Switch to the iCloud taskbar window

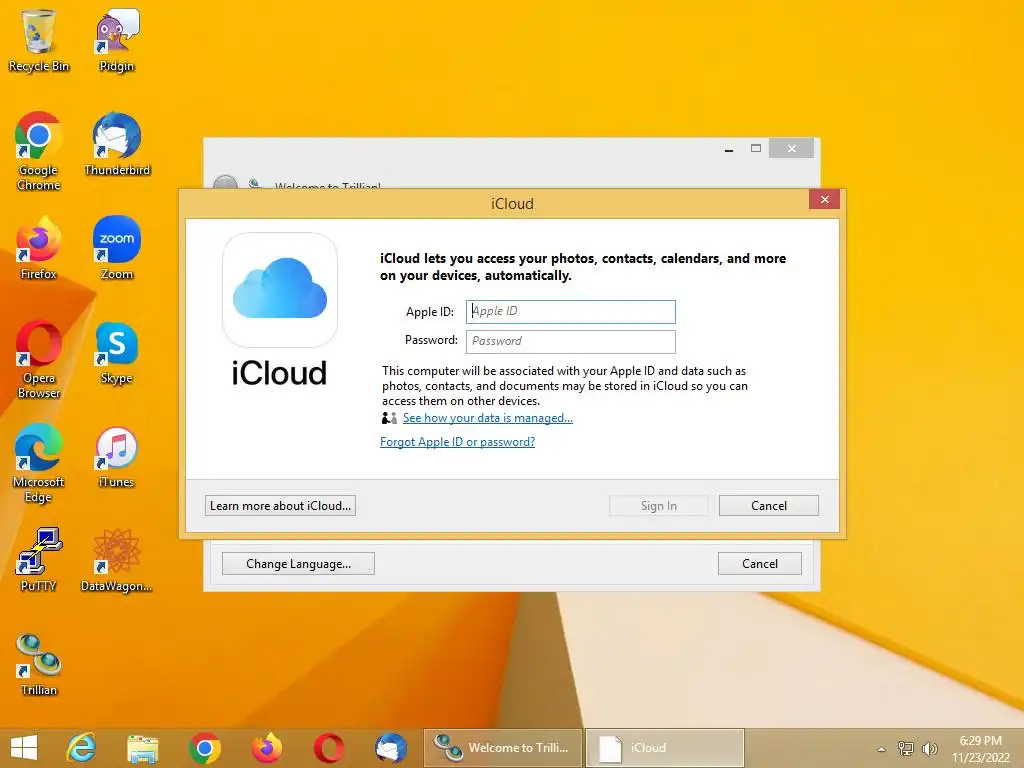pyautogui.click(x=665, y=748)
